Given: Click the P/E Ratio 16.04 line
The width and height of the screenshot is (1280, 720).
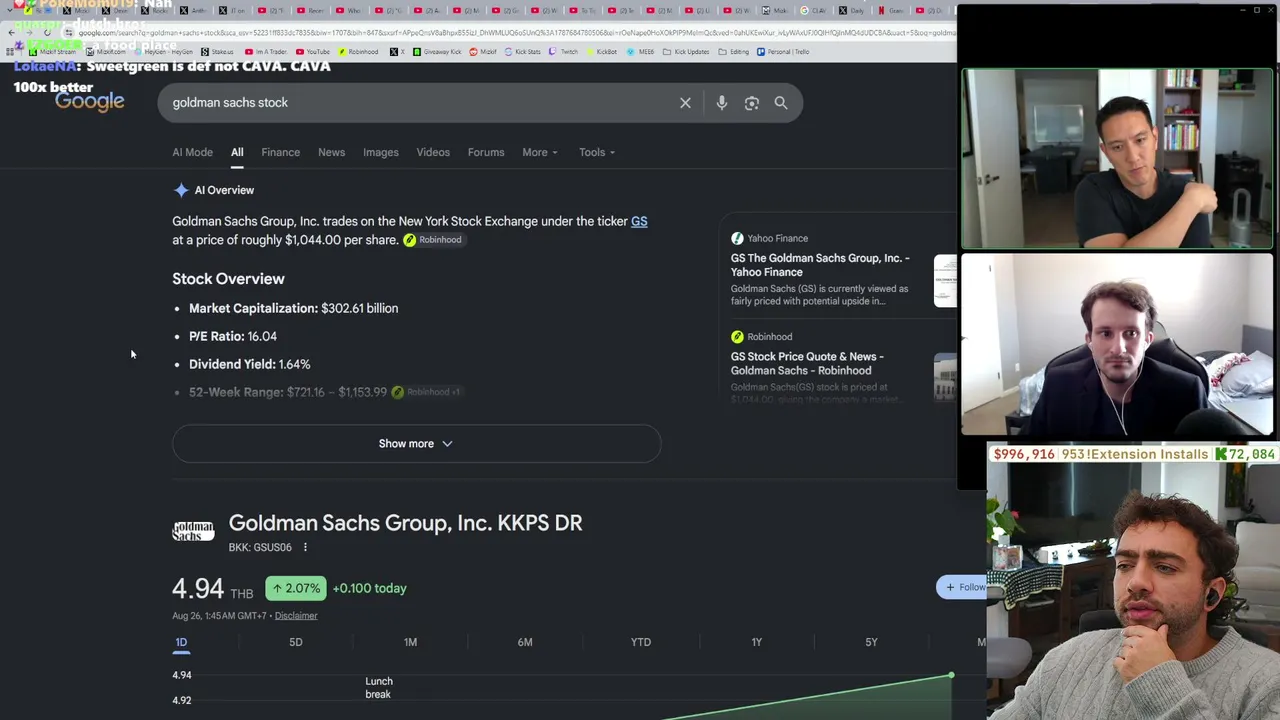Looking at the screenshot, I should point(233,336).
